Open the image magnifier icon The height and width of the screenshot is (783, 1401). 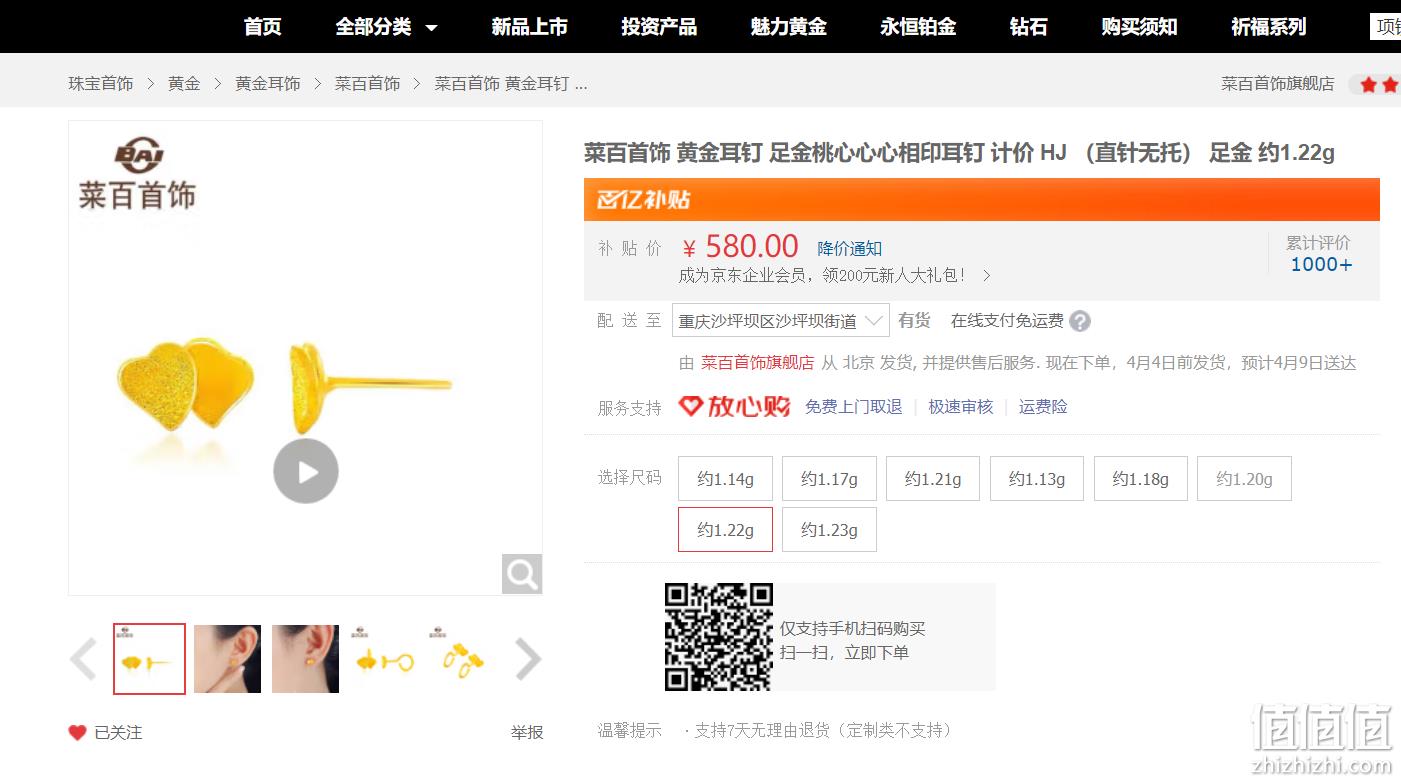point(522,574)
